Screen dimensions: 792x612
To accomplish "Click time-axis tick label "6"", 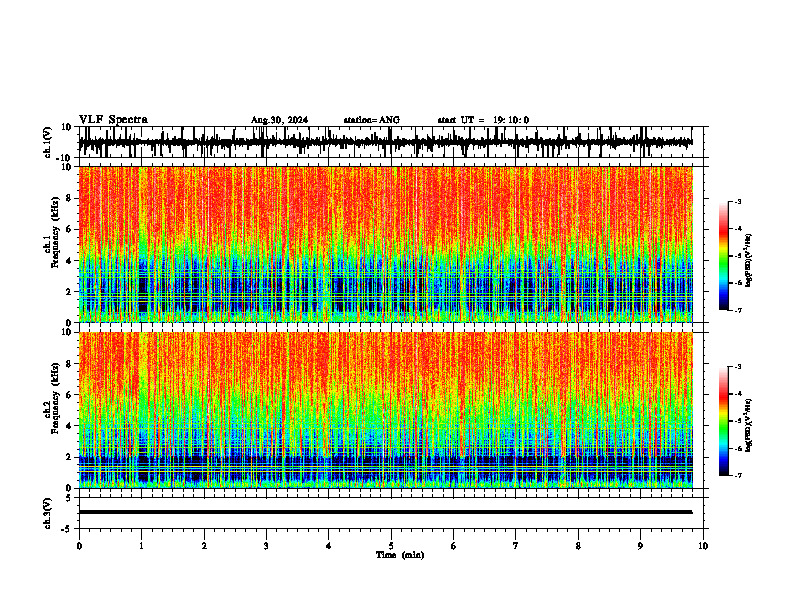I will coord(454,546).
